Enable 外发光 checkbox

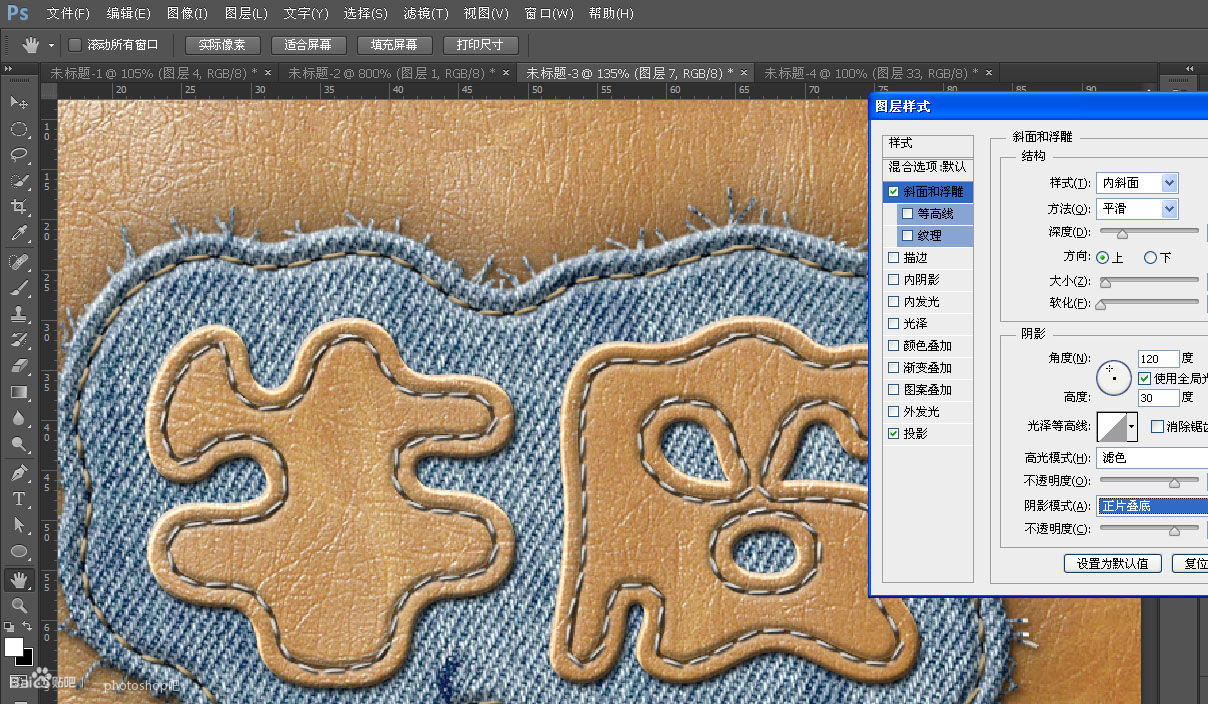click(x=893, y=411)
